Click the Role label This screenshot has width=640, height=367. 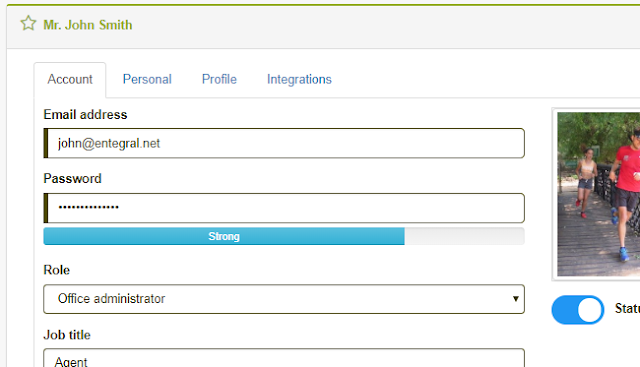[x=56, y=270]
